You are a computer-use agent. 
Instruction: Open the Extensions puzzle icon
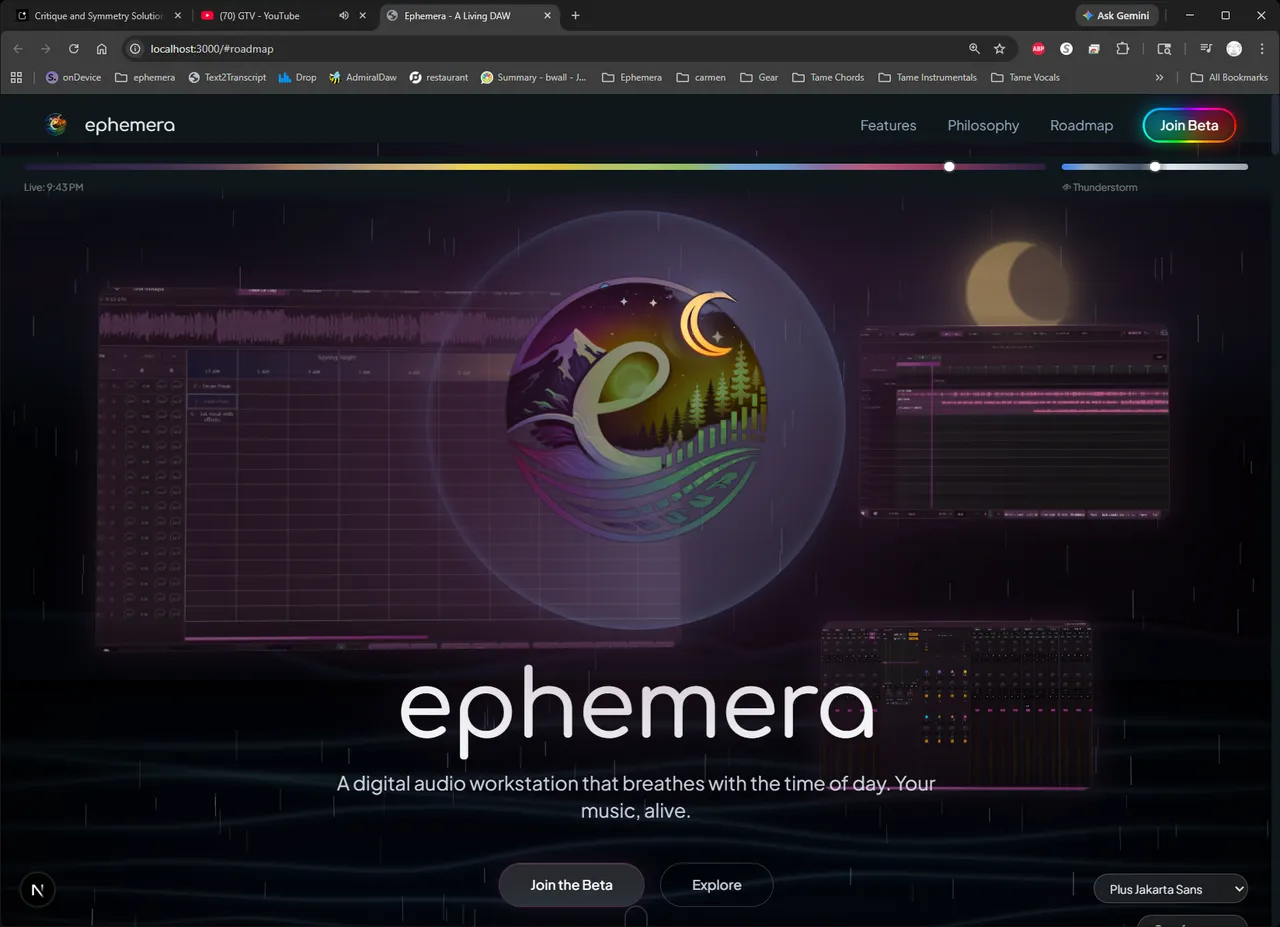[x=1122, y=49]
